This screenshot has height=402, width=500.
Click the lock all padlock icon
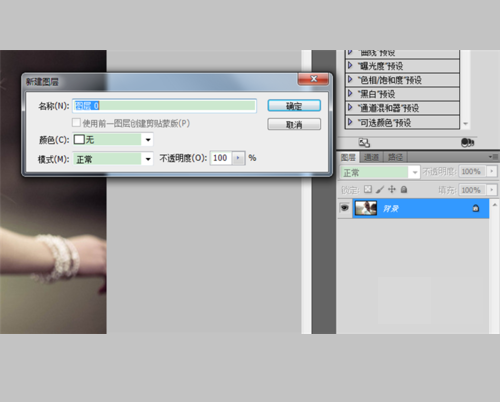[404, 190]
